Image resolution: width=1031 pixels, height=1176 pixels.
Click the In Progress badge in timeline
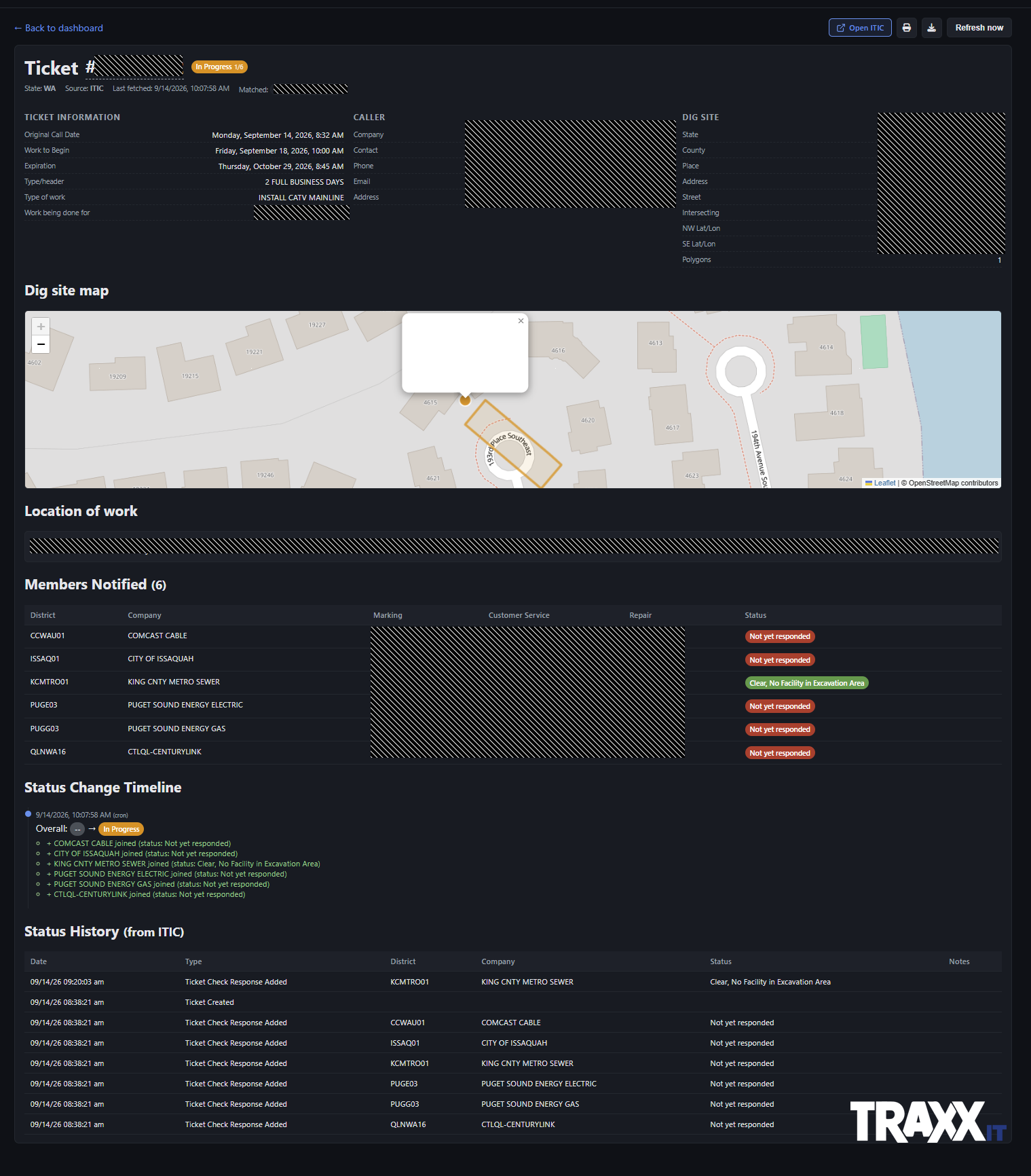click(x=121, y=829)
